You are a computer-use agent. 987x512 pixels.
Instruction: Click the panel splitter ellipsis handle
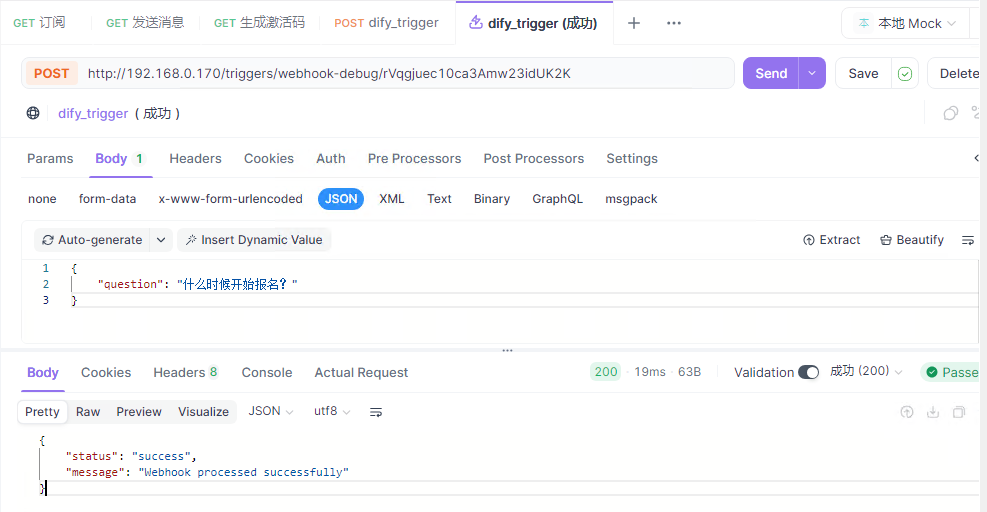tap(507, 350)
